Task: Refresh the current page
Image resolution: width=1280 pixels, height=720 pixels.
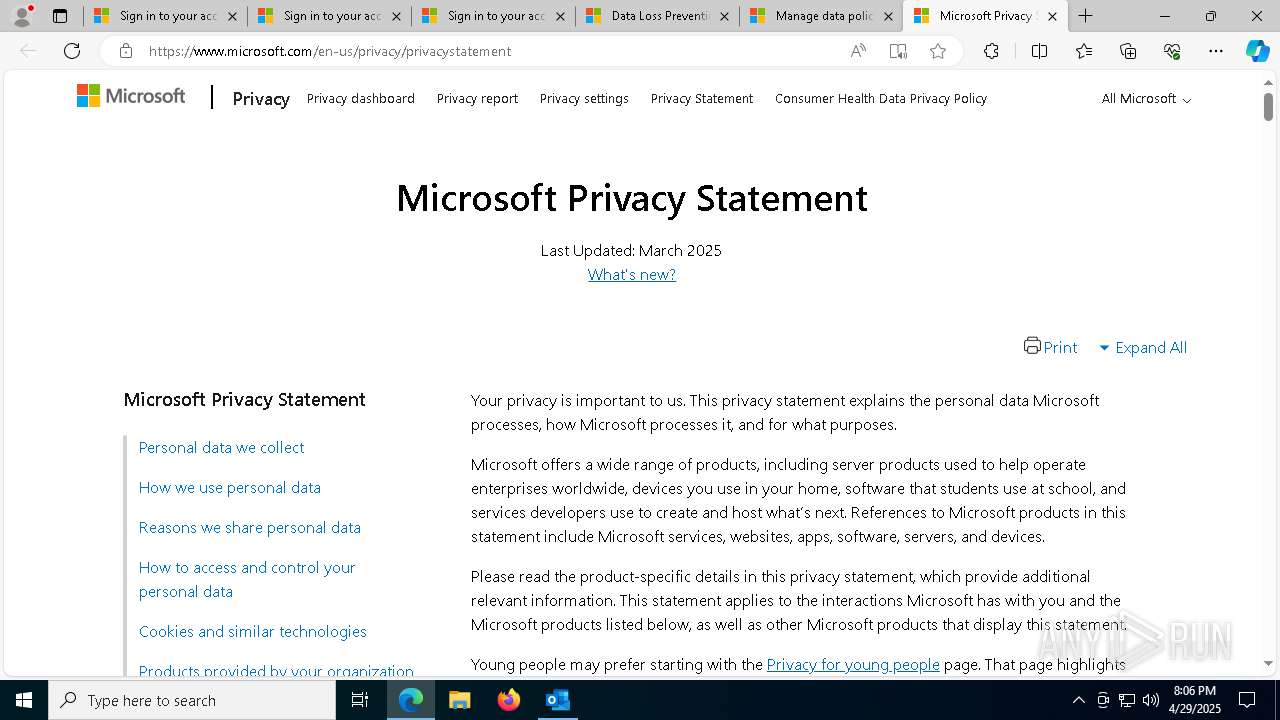Action: tap(72, 51)
